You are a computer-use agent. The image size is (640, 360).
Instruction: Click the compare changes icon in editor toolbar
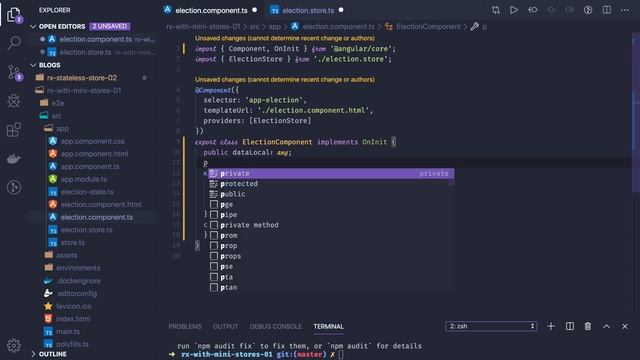coord(496,10)
